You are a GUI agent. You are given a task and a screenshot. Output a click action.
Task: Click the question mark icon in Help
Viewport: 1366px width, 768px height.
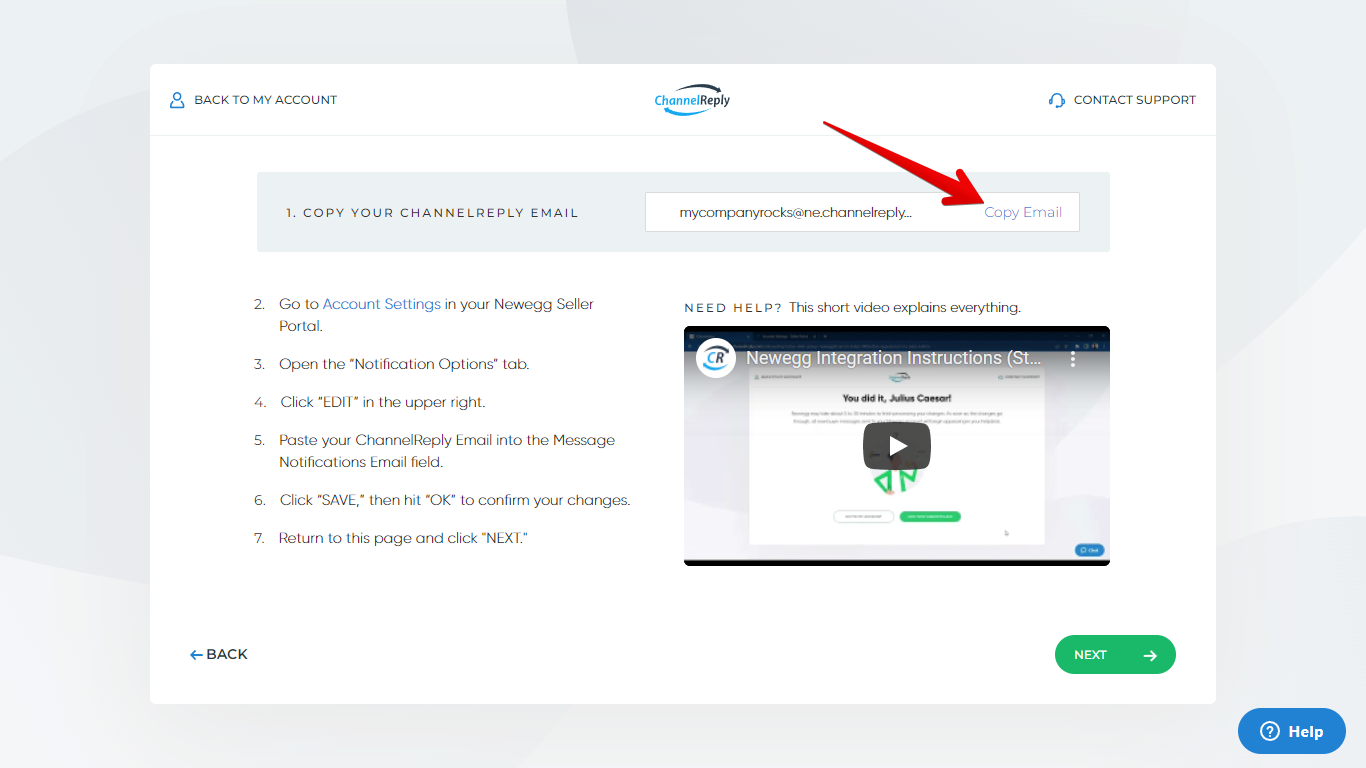(x=1270, y=731)
